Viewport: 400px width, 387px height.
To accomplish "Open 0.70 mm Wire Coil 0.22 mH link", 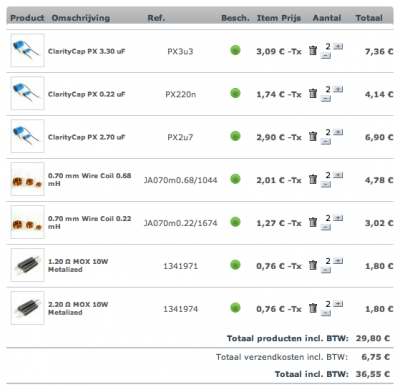I will pyautogui.click(x=89, y=223).
